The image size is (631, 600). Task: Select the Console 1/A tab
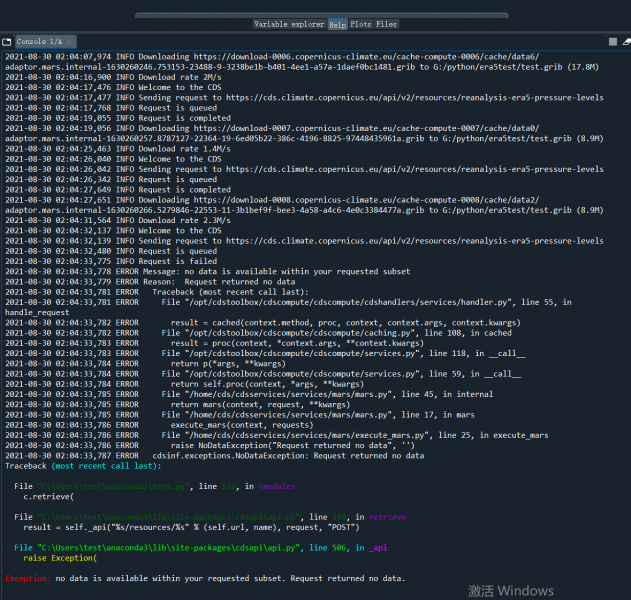(x=38, y=42)
